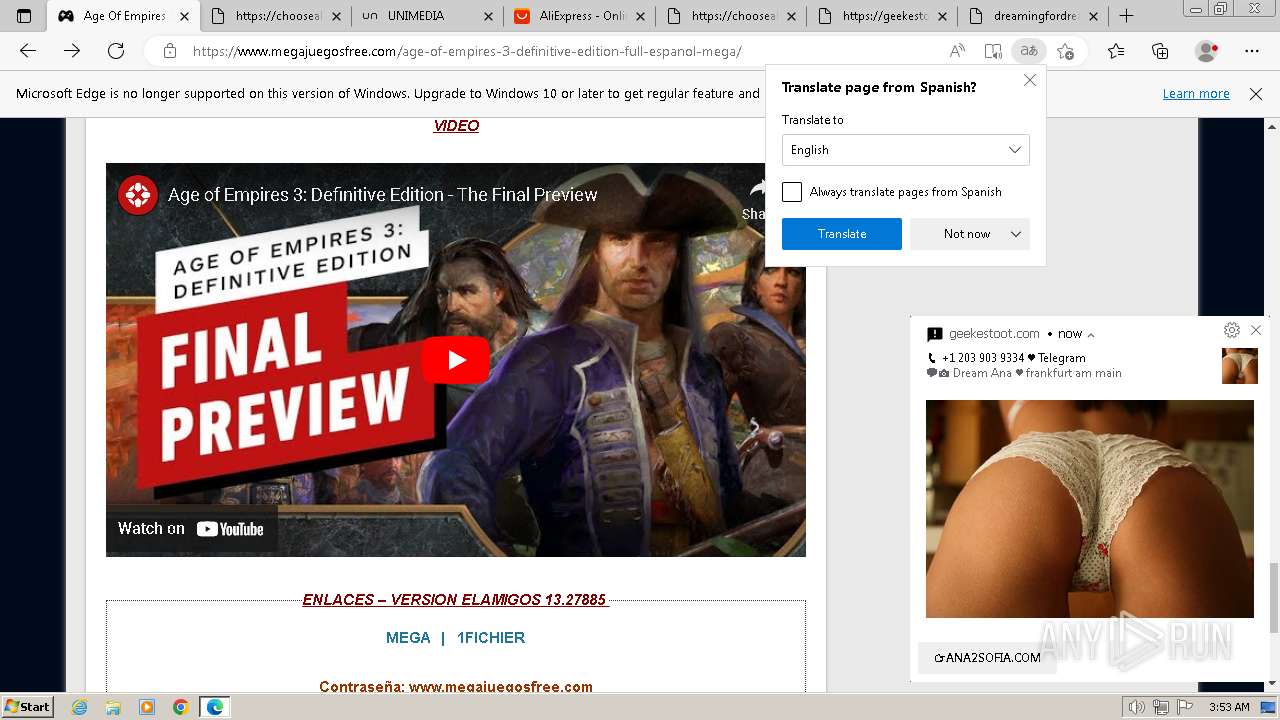The width and height of the screenshot is (1280, 720).
Task: Switch to the AliExpress tab
Action: [580, 16]
